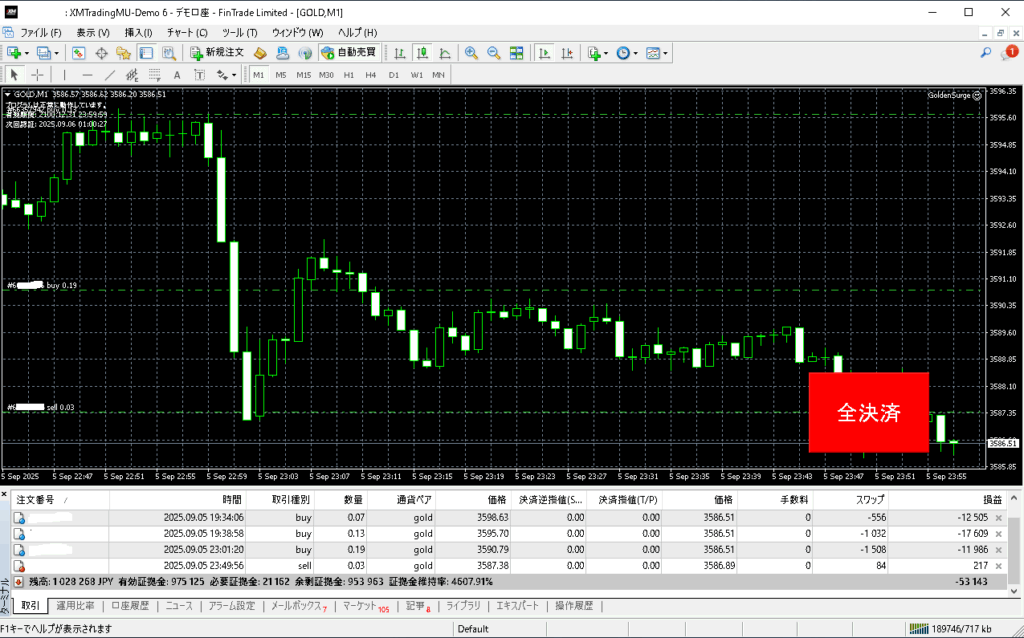Image resolution: width=1024 pixels, height=638 pixels.
Task: Select the crosshair cursor tool
Action: [x=37, y=75]
